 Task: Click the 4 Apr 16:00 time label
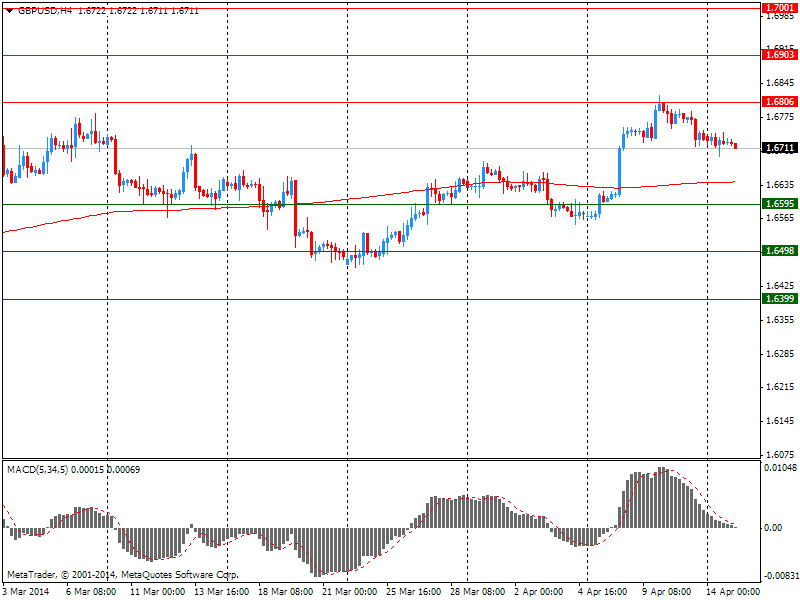point(603,592)
